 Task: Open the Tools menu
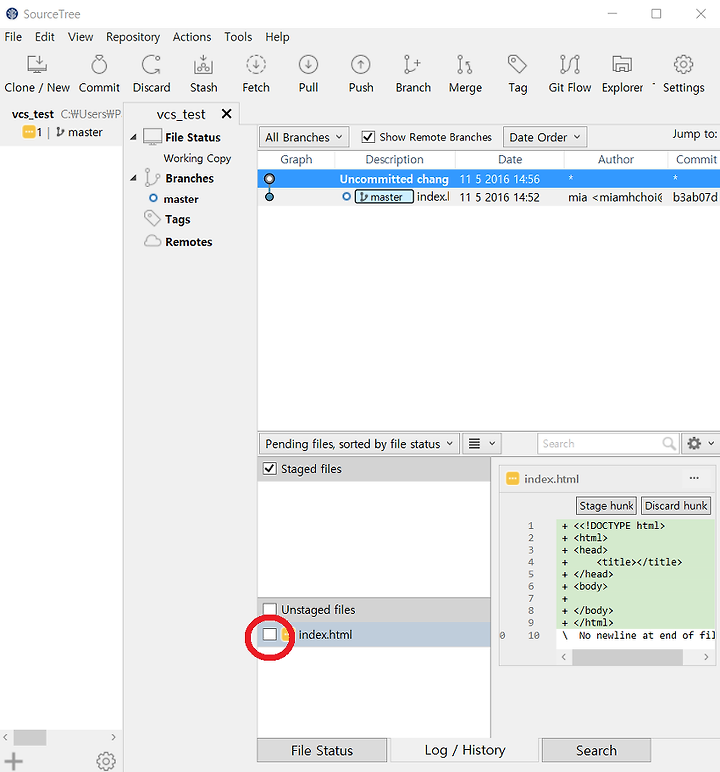[238, 37]
